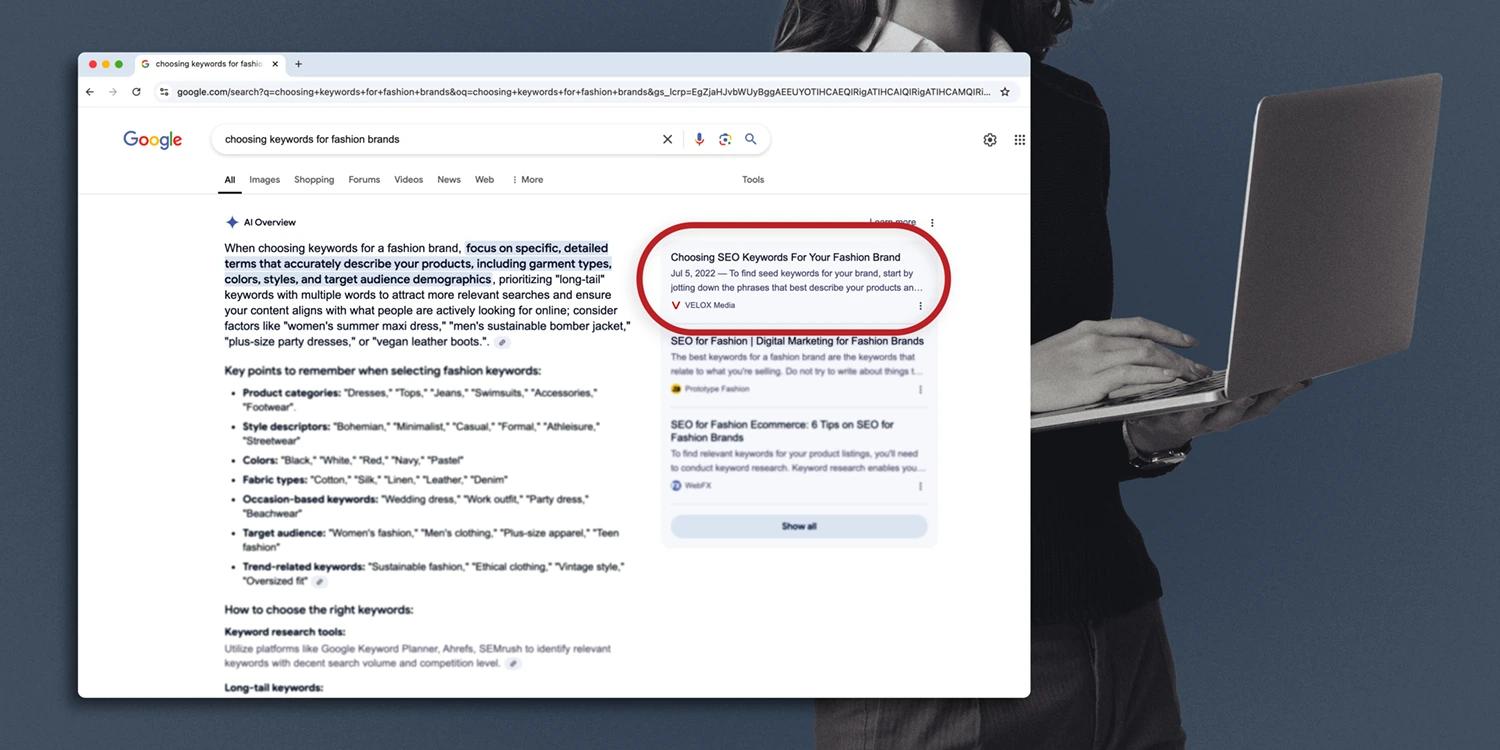The height and width of the screenshot is (750, 1500).
Task: Switch to the Shopping tab
Action: (x=314, y=180)
